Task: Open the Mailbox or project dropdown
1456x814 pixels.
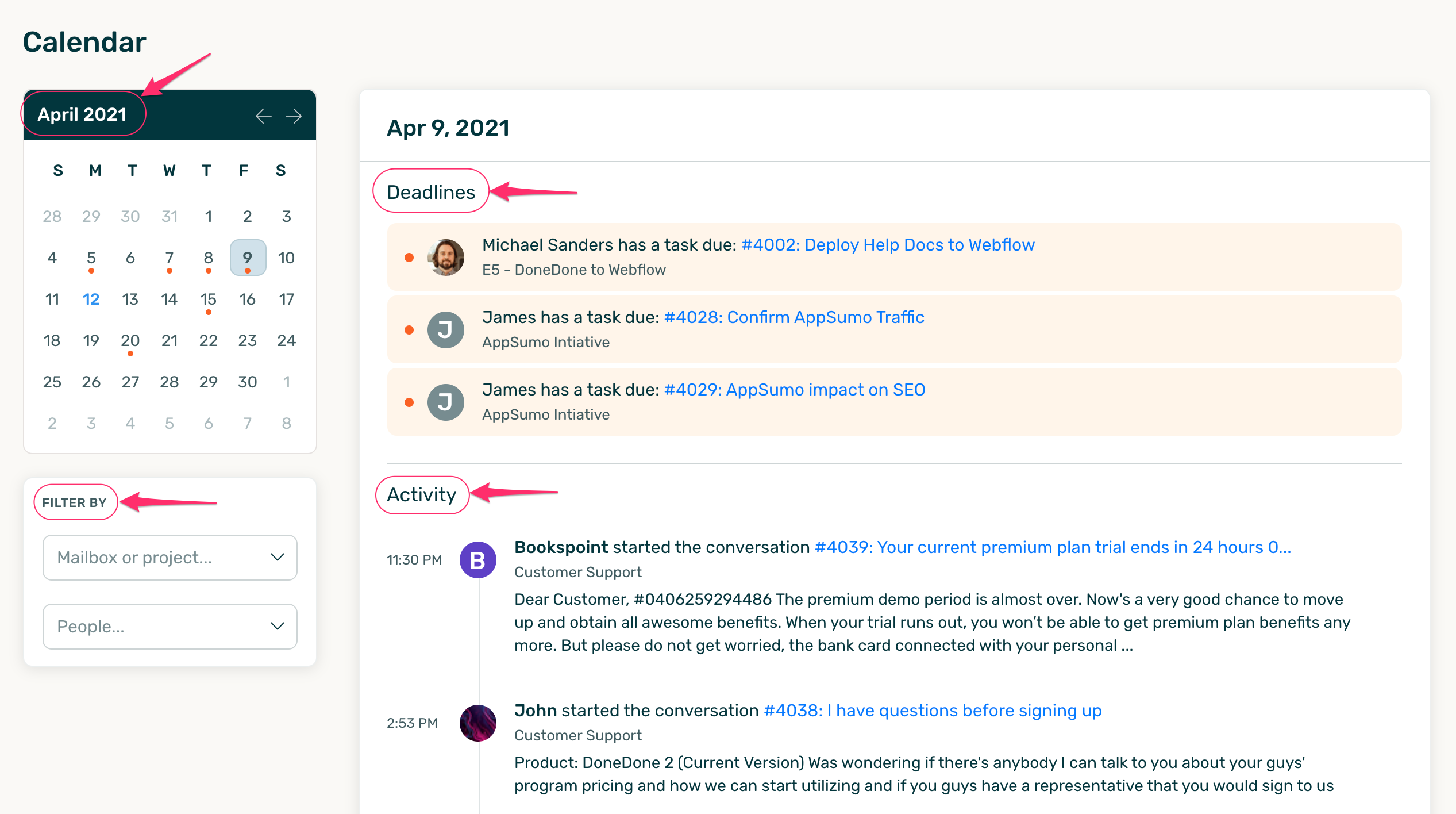Action: tap(170, 558)
